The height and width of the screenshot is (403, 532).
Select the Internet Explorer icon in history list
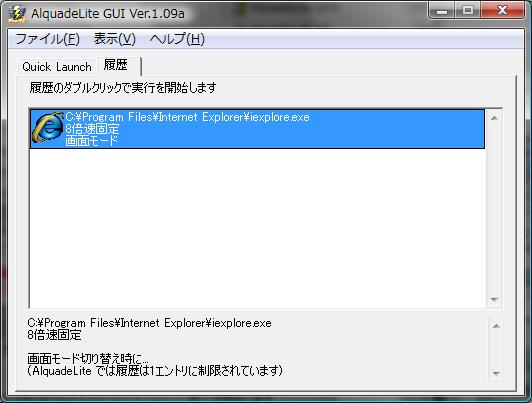(x=48, y=128)
